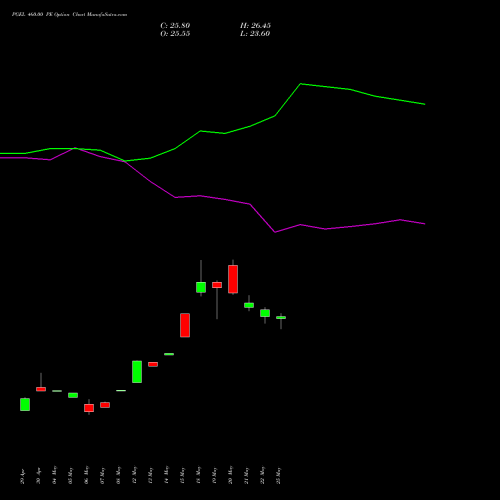The height and width of the screenshot is (500, 500).
Task: Click the 15 May date axis label
Action: tap(182, 475)
